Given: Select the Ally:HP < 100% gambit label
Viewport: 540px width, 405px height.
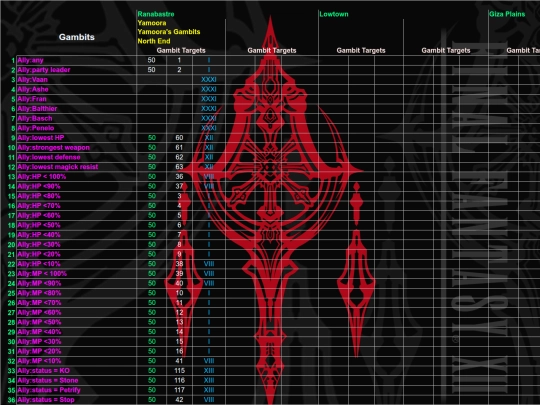Looking at the screenshot, I should [41, 177].
